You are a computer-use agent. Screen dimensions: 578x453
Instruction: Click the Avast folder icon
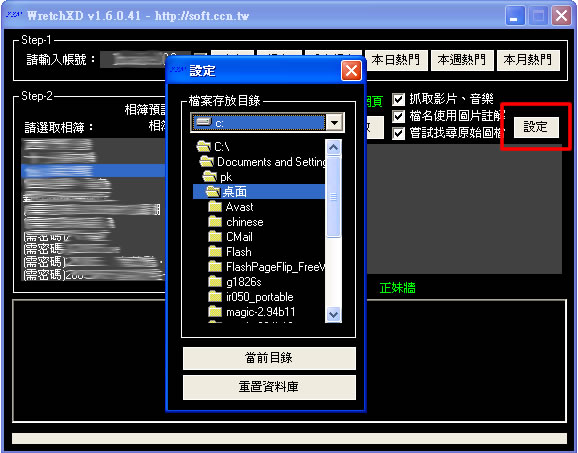(x=215, y=207)
